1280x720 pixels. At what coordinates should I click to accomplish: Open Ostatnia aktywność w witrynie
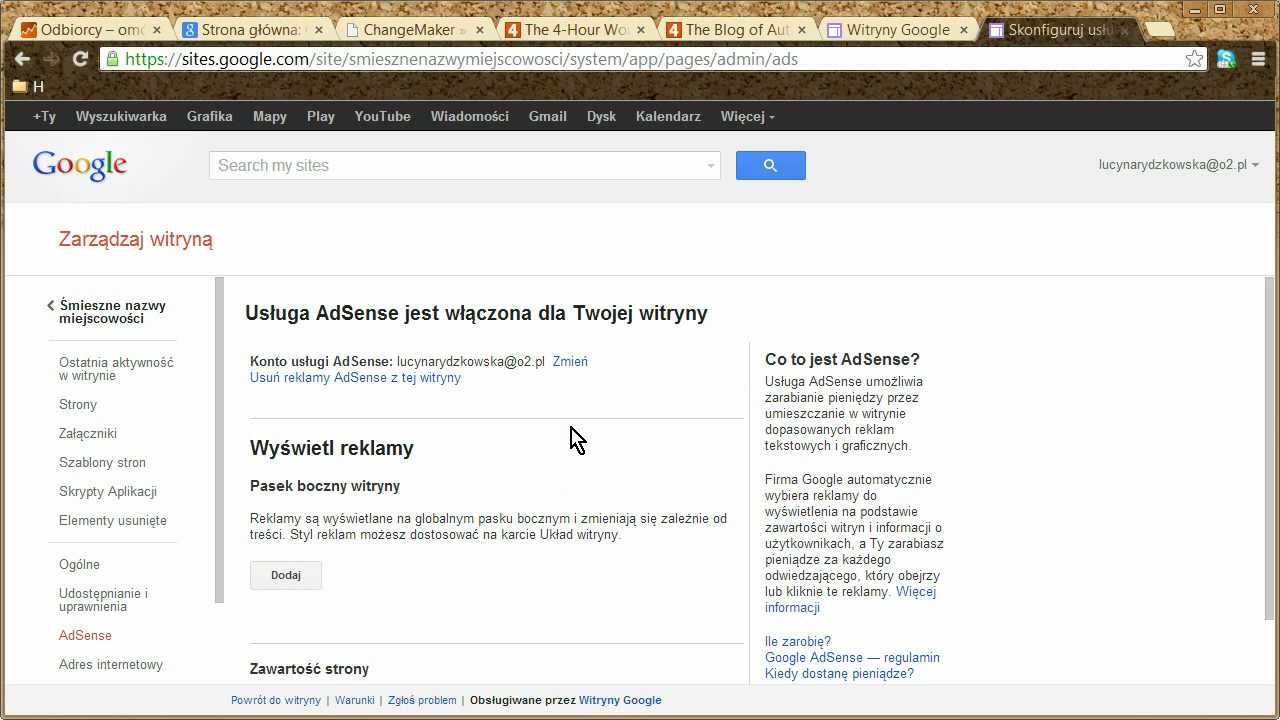click(116, 369)
